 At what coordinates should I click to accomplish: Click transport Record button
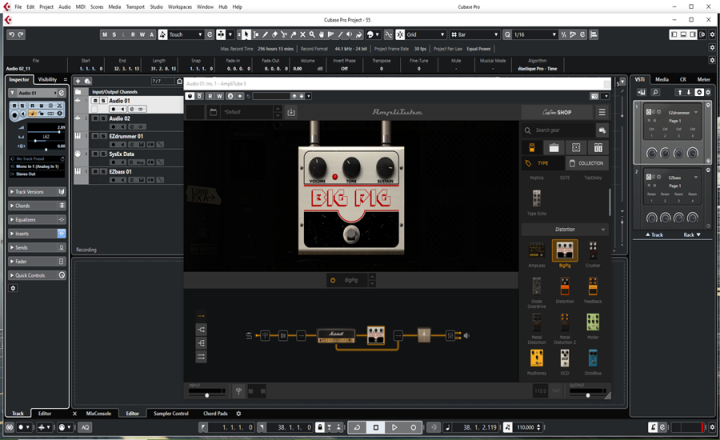pos(413,428)
